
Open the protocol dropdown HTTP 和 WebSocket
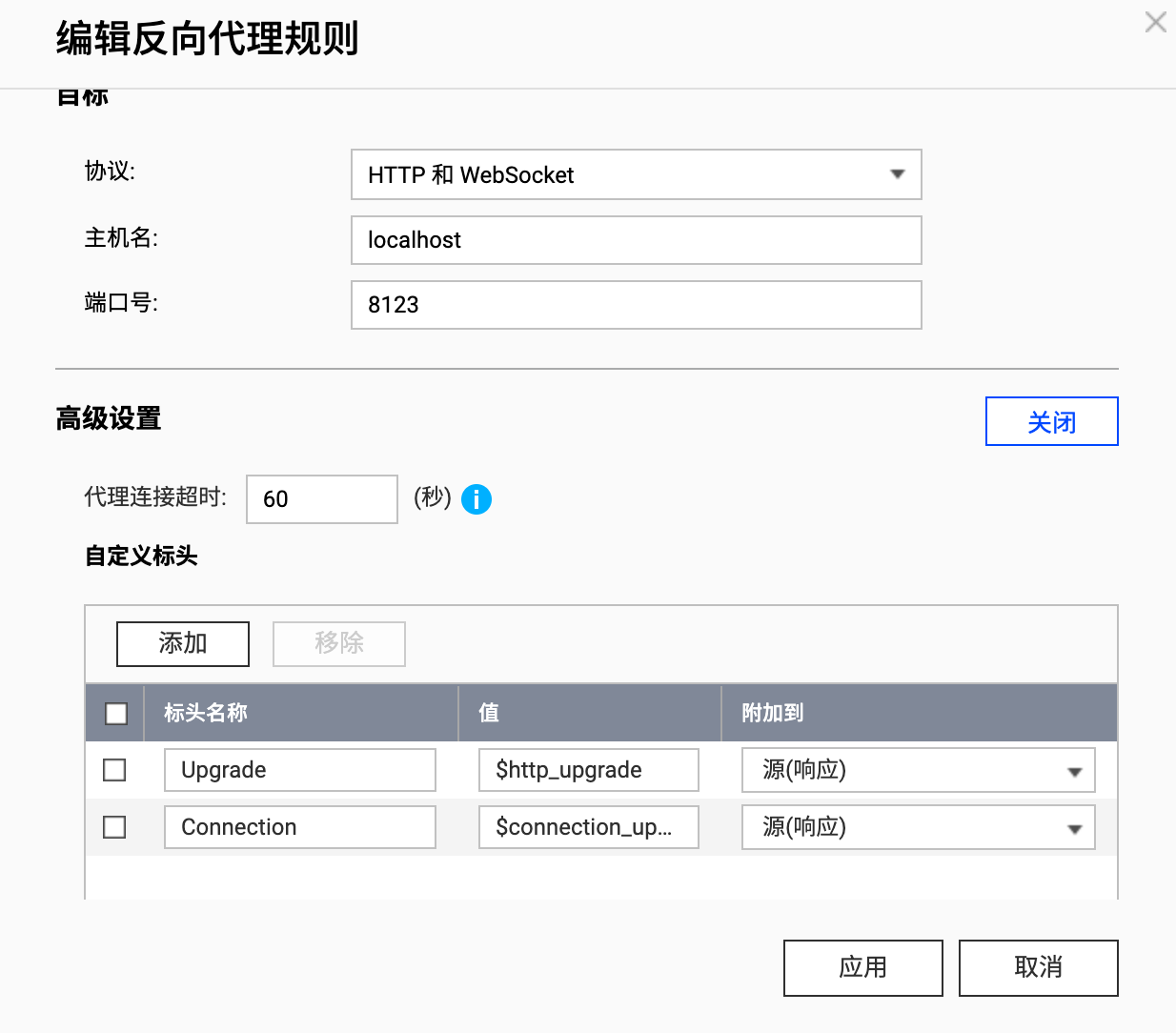[636, 174]
